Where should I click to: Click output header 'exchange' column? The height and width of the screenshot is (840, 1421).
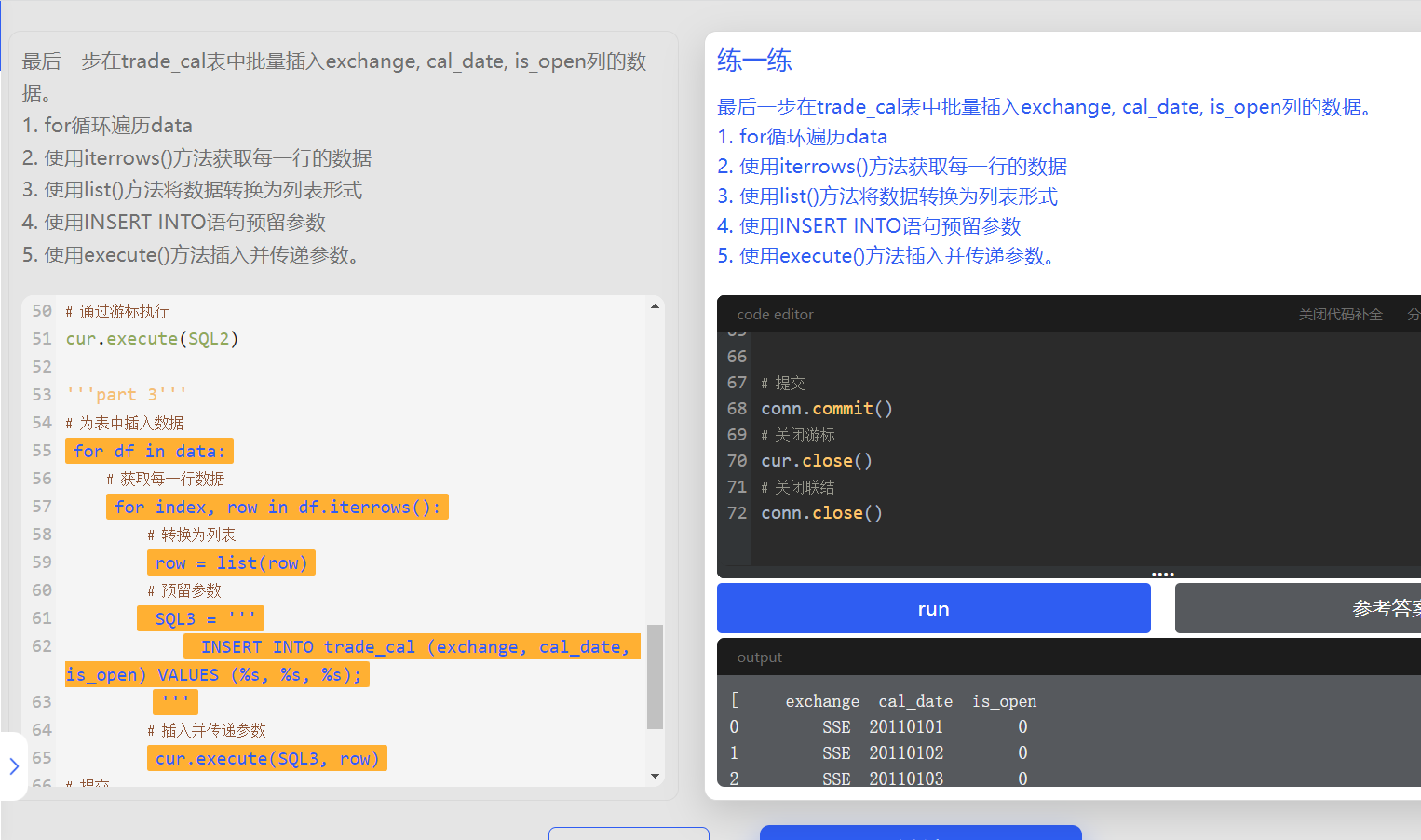coord(822,701)
